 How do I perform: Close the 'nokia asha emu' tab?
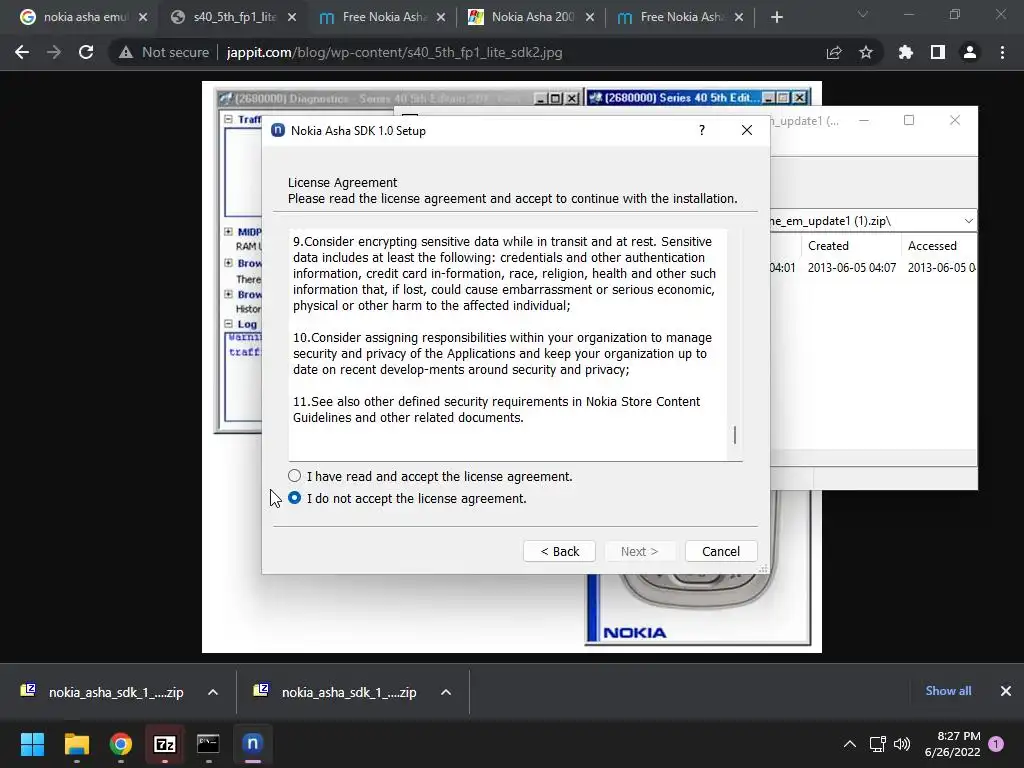click(143, 17)
